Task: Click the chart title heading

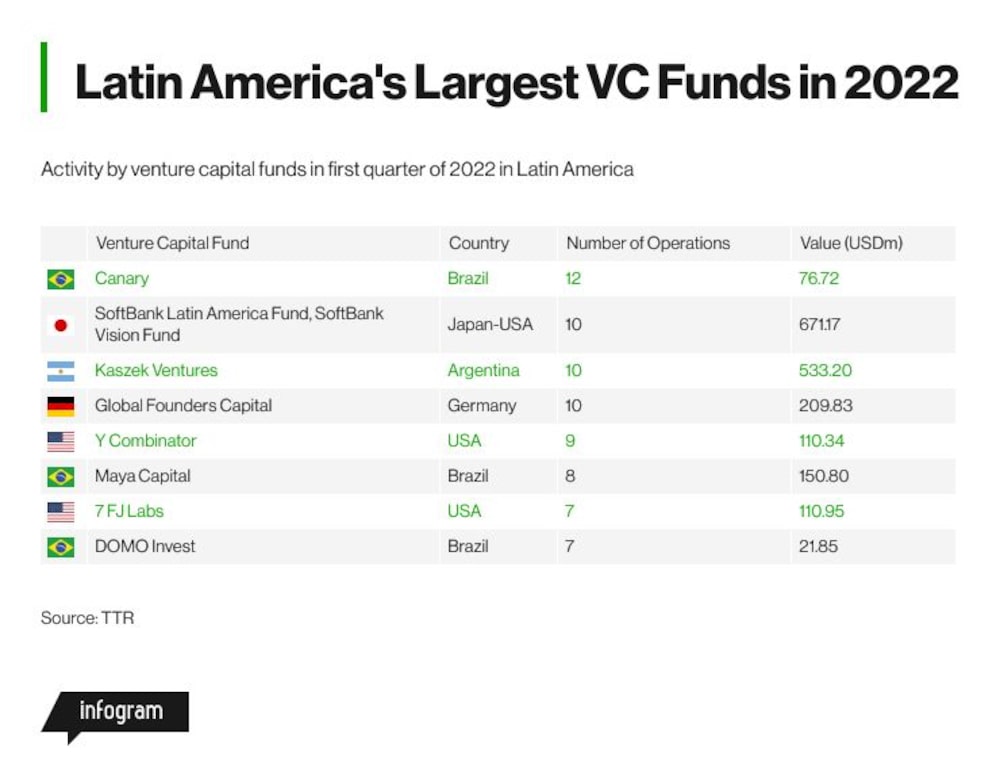Action: pyautogui.click(x=517, y=82)
